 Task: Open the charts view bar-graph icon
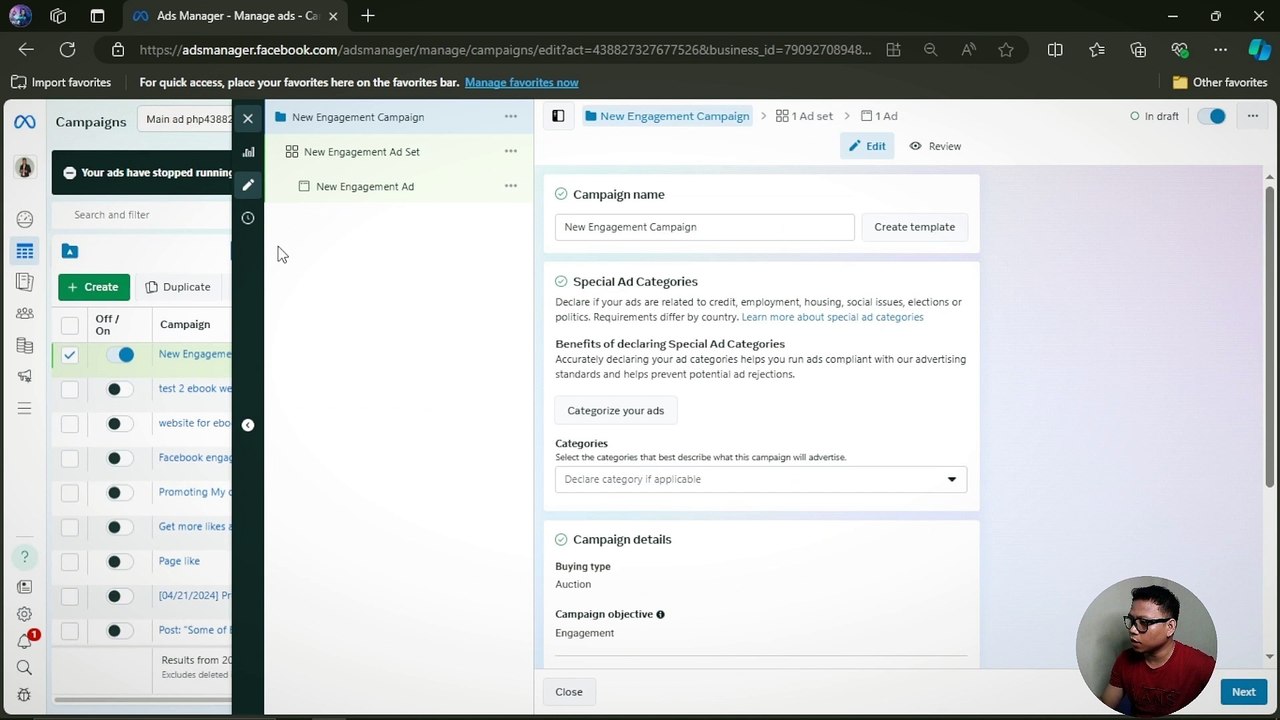tap(248, 152)
